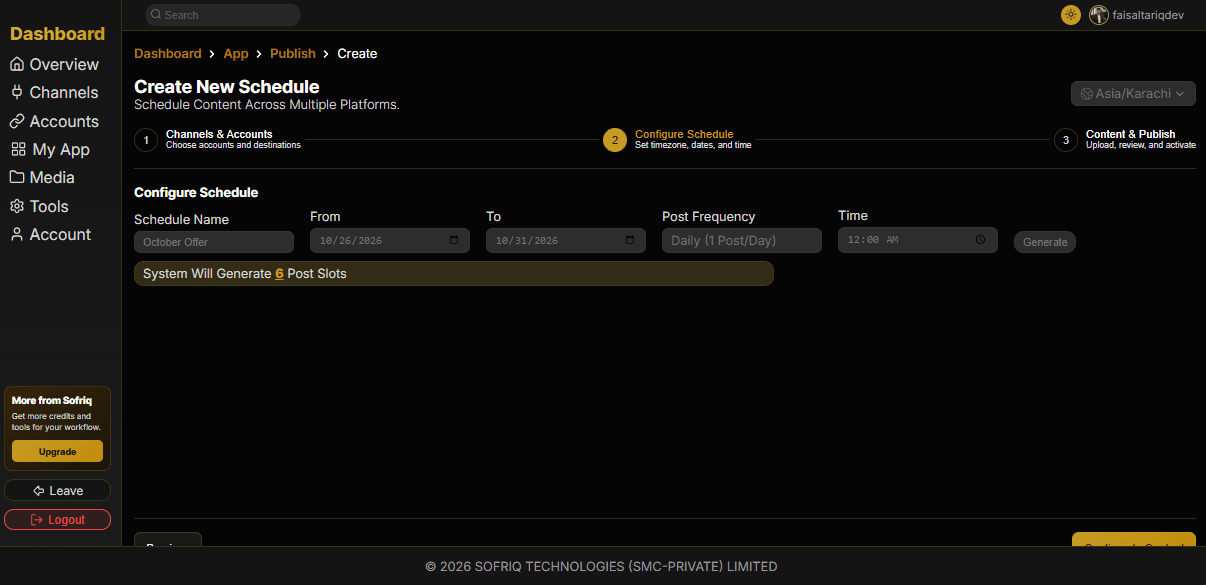Click the Overview home icon in sidebar
This screenshot has height=585, width=1206.
[x=17, y=64]
